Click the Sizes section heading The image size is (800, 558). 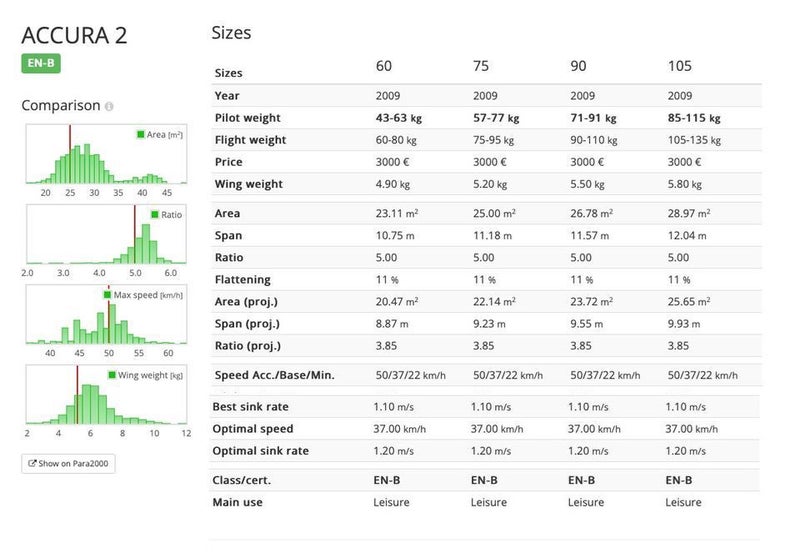(231, 33)
